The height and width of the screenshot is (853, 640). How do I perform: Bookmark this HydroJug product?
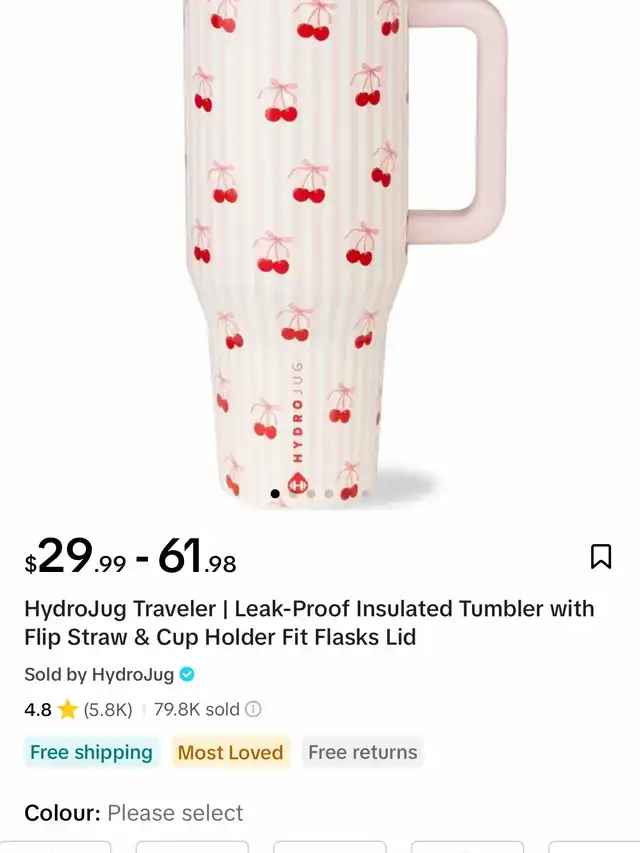[601, 557]
